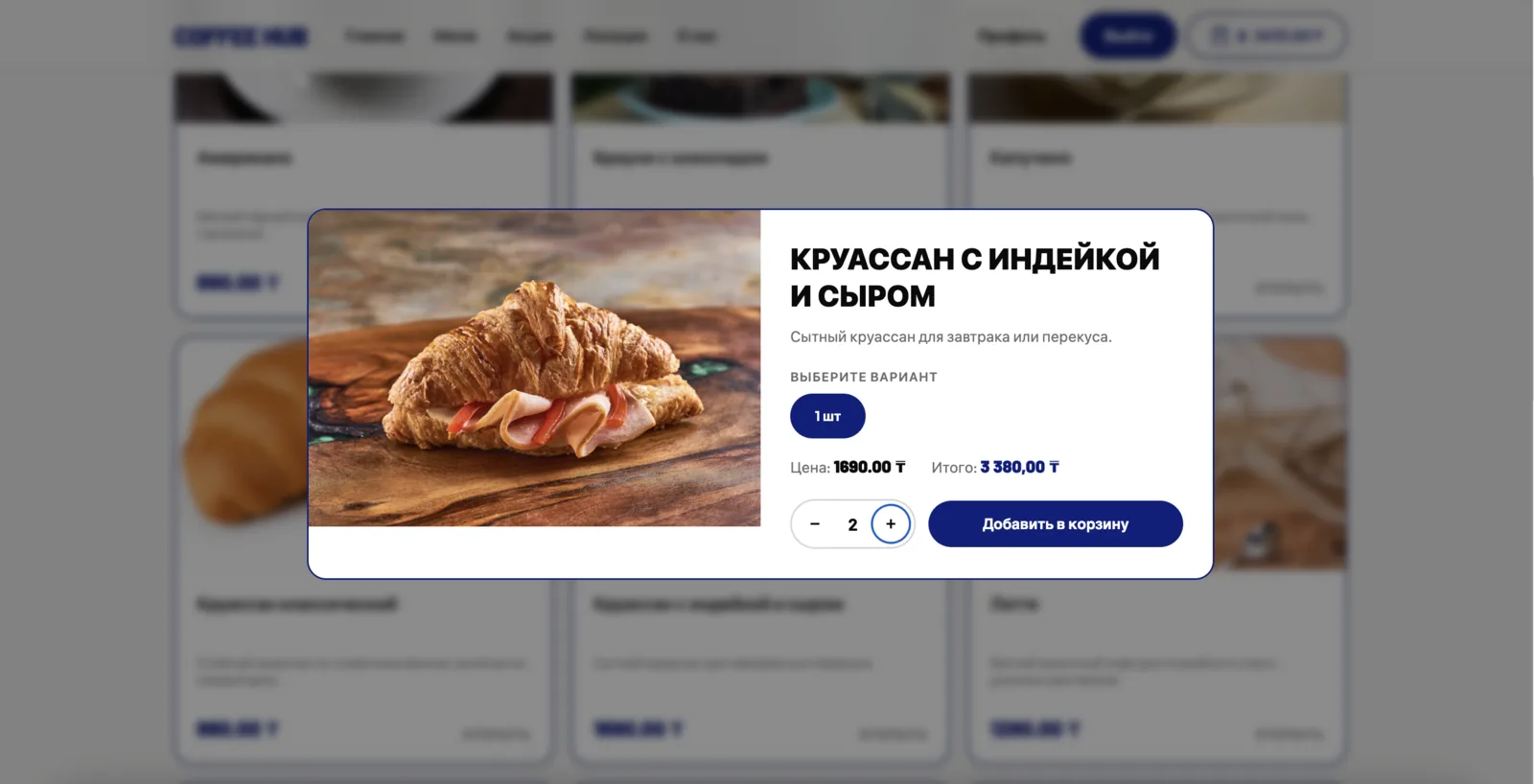Viewport: 1534px width, 784px height.
Task: Click the total price "3 380,00 ₸"
Action: tap(1019, 467)
